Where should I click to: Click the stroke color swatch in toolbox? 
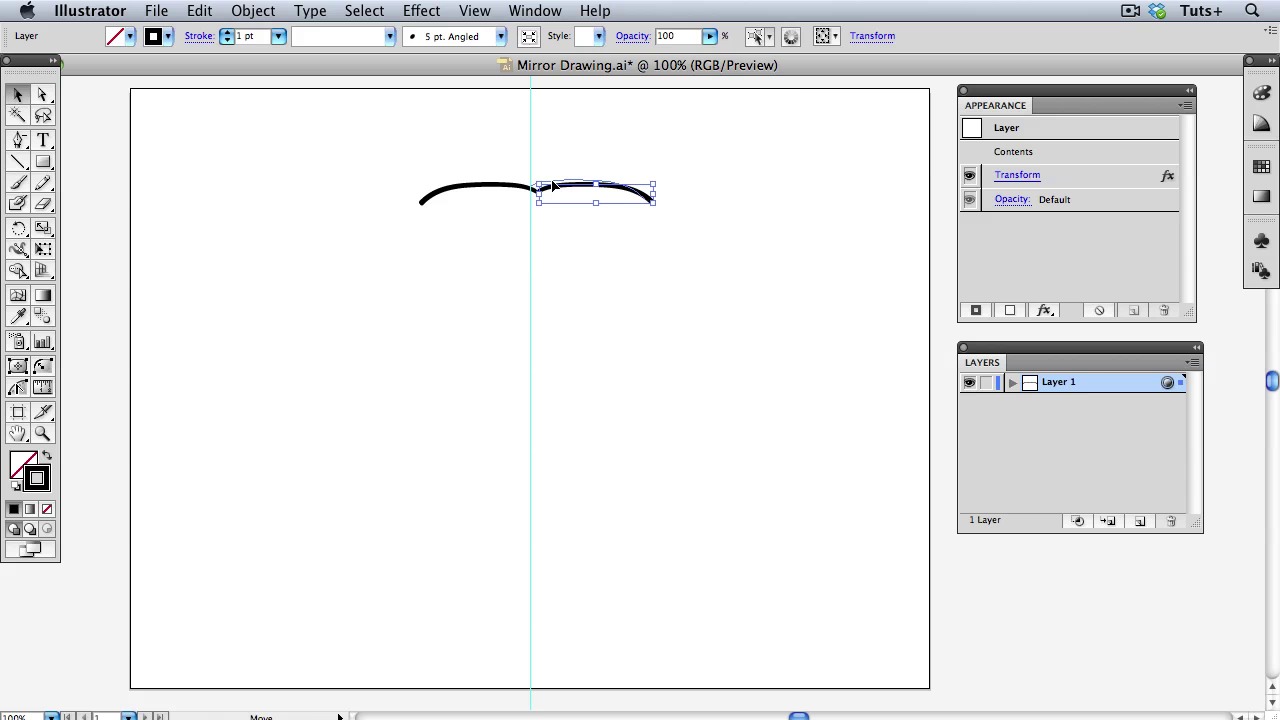point(37,479)
